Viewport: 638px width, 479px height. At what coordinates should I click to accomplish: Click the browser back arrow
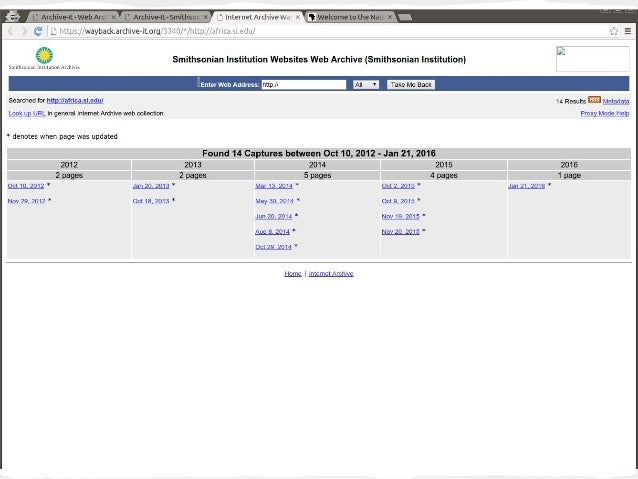pyautogui.click(x=10, y=31)
